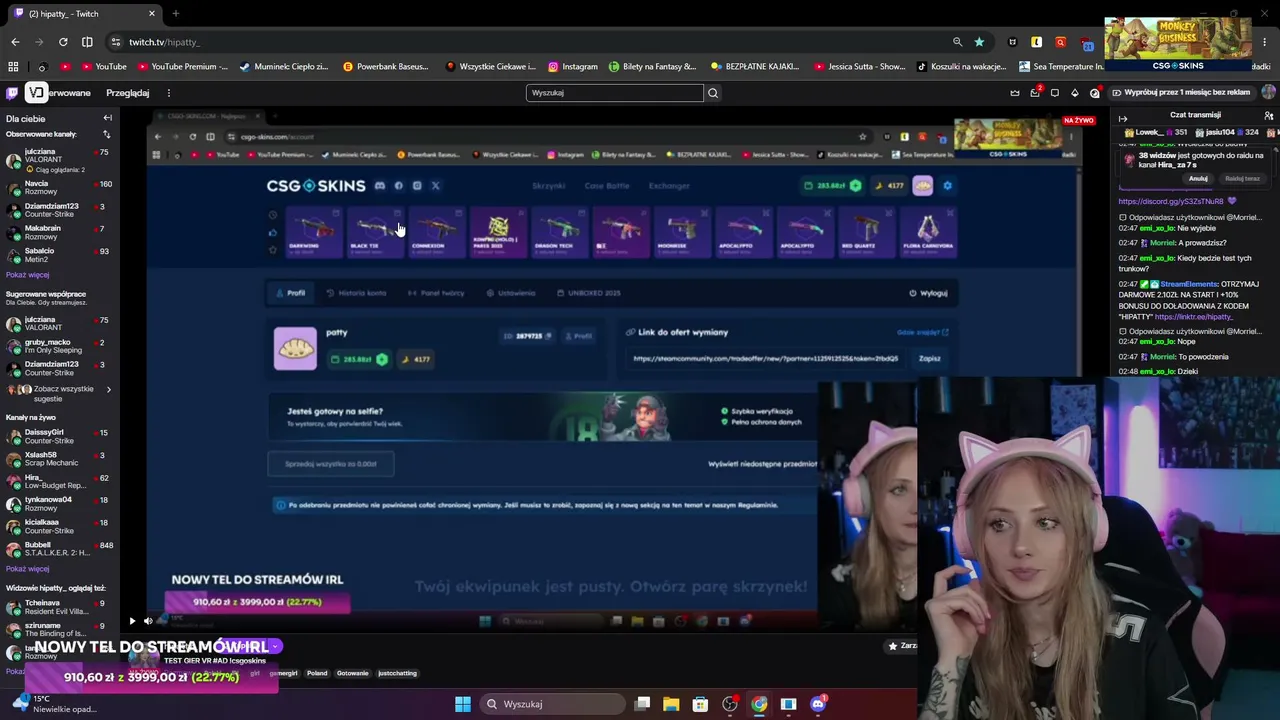Viewport: 1280px width, 720px height.
Task: Open Chrome from the taskbar
Action: pyautogui.click(x=759, y=704)
